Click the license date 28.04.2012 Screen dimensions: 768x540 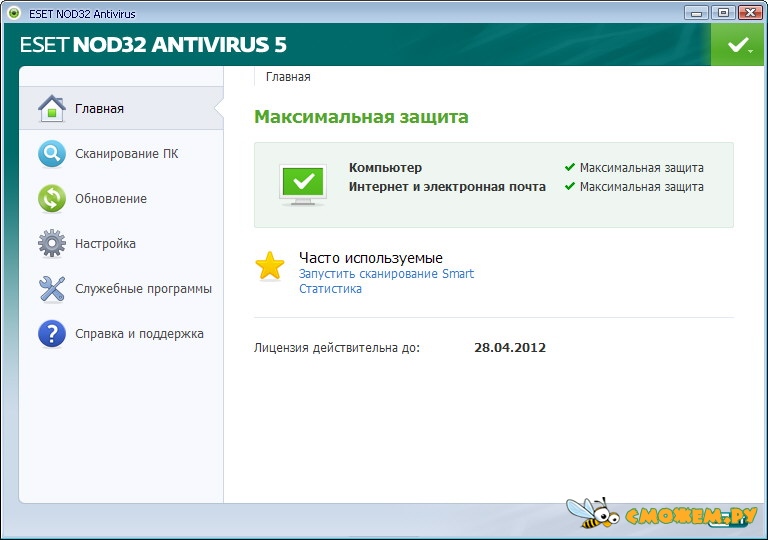click(x=510, y=347)
